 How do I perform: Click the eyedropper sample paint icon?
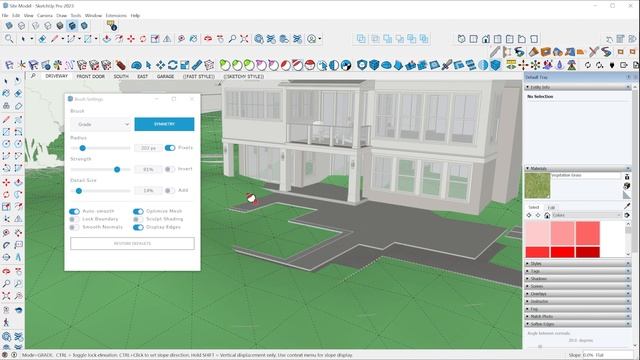(x=627, y=206)
